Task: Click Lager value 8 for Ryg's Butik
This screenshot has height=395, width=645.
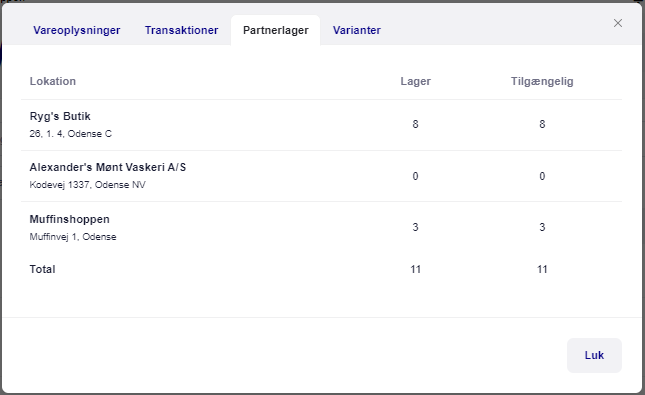Action: 415,124
